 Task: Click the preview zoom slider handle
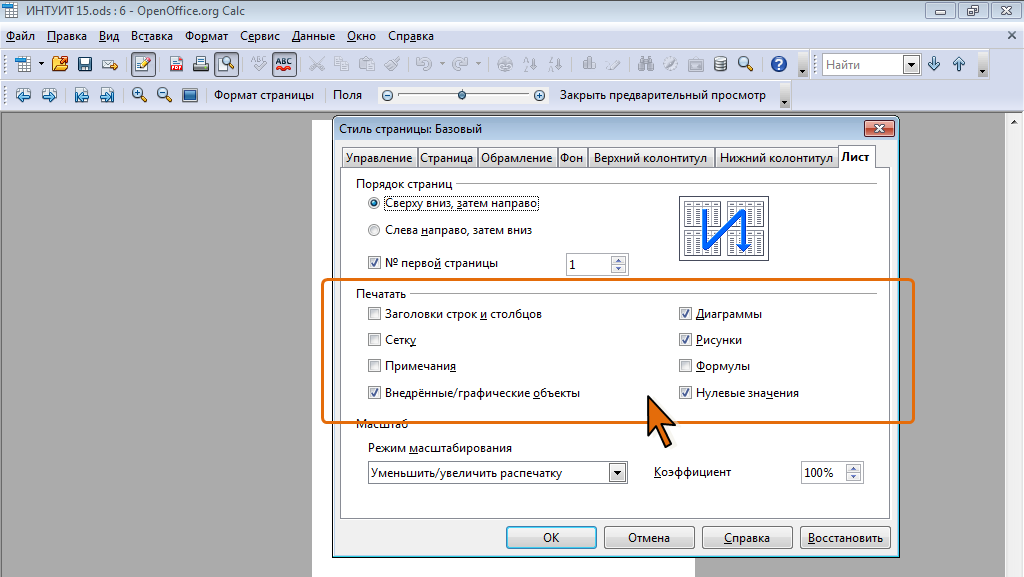462,95
